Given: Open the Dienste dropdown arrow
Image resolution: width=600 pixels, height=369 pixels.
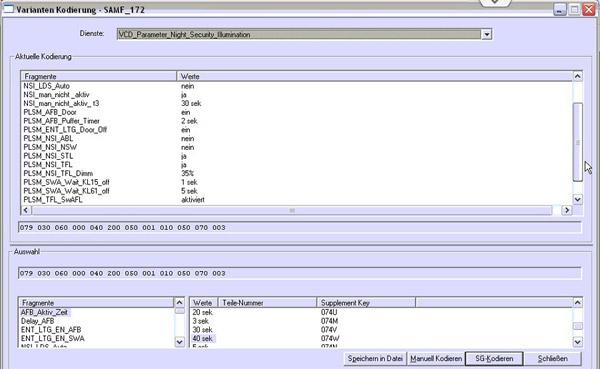Looking at the screenshot, I should pyautogui.click(x=486, y=34).
